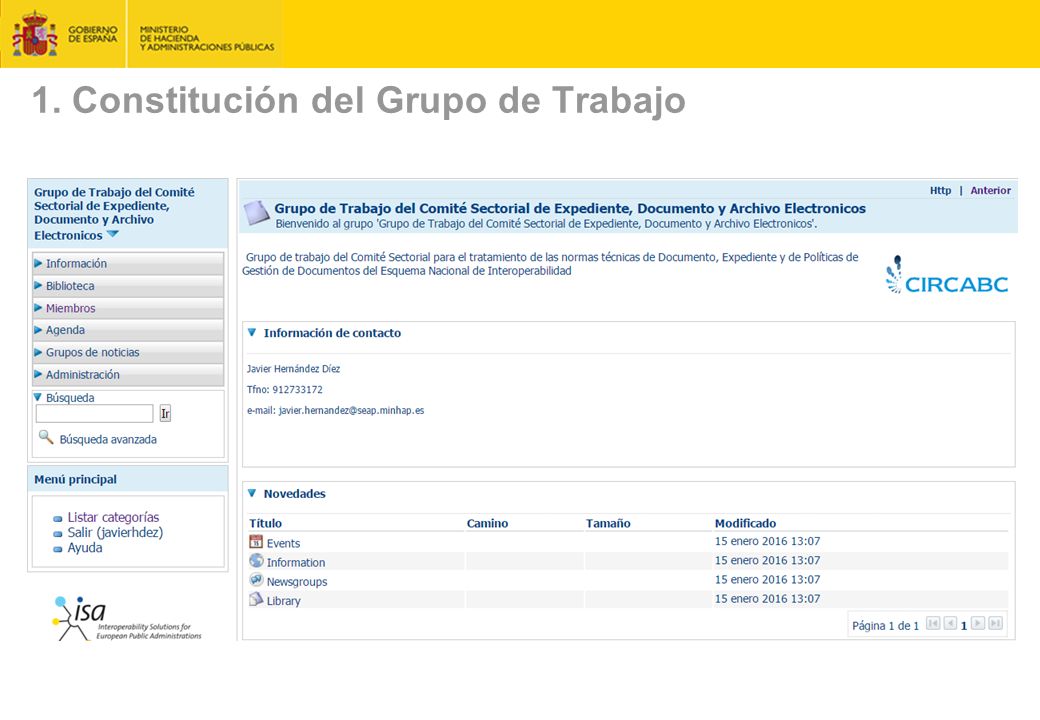1040x720 pixels.
Task: Open the Administración menu item
Action: (x=82, y=374)
